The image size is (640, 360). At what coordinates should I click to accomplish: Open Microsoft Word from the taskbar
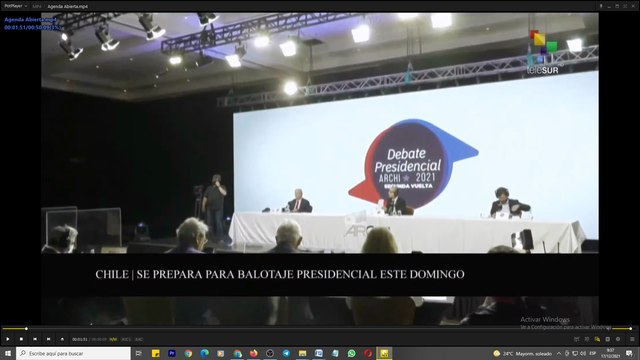tap(319, 353)
